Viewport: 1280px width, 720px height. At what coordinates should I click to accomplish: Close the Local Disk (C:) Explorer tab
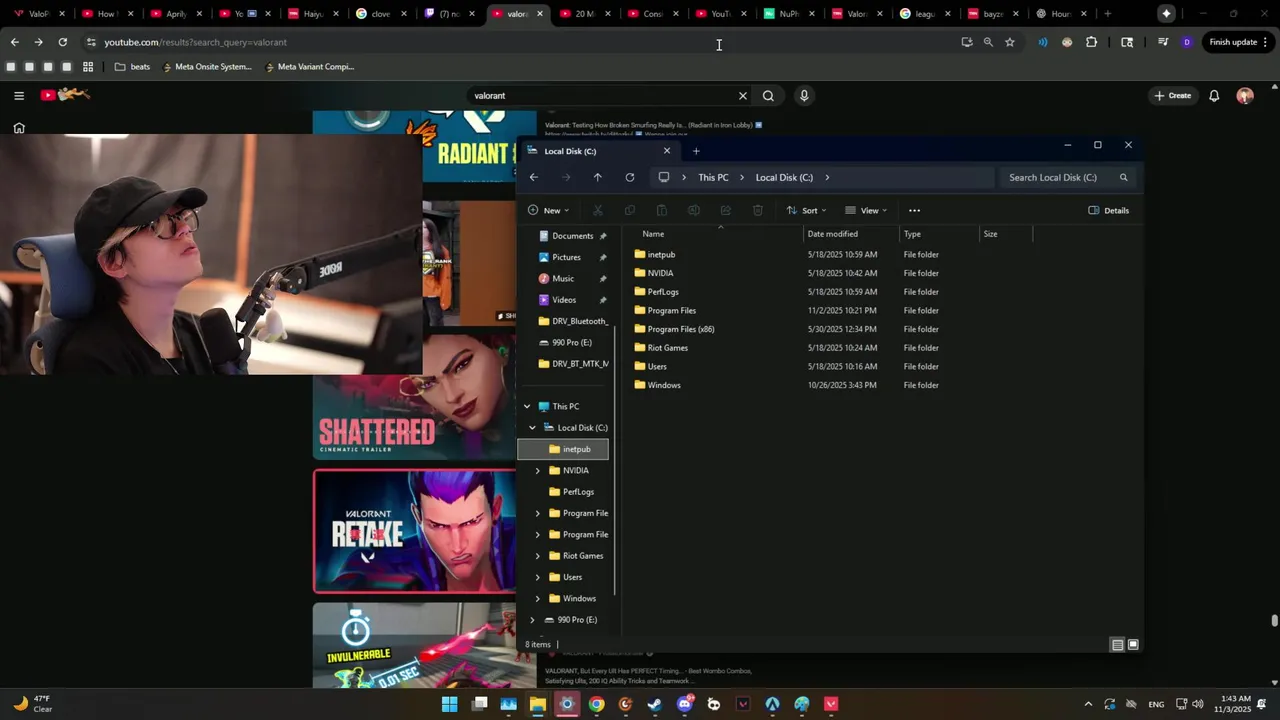pos(667,151)
